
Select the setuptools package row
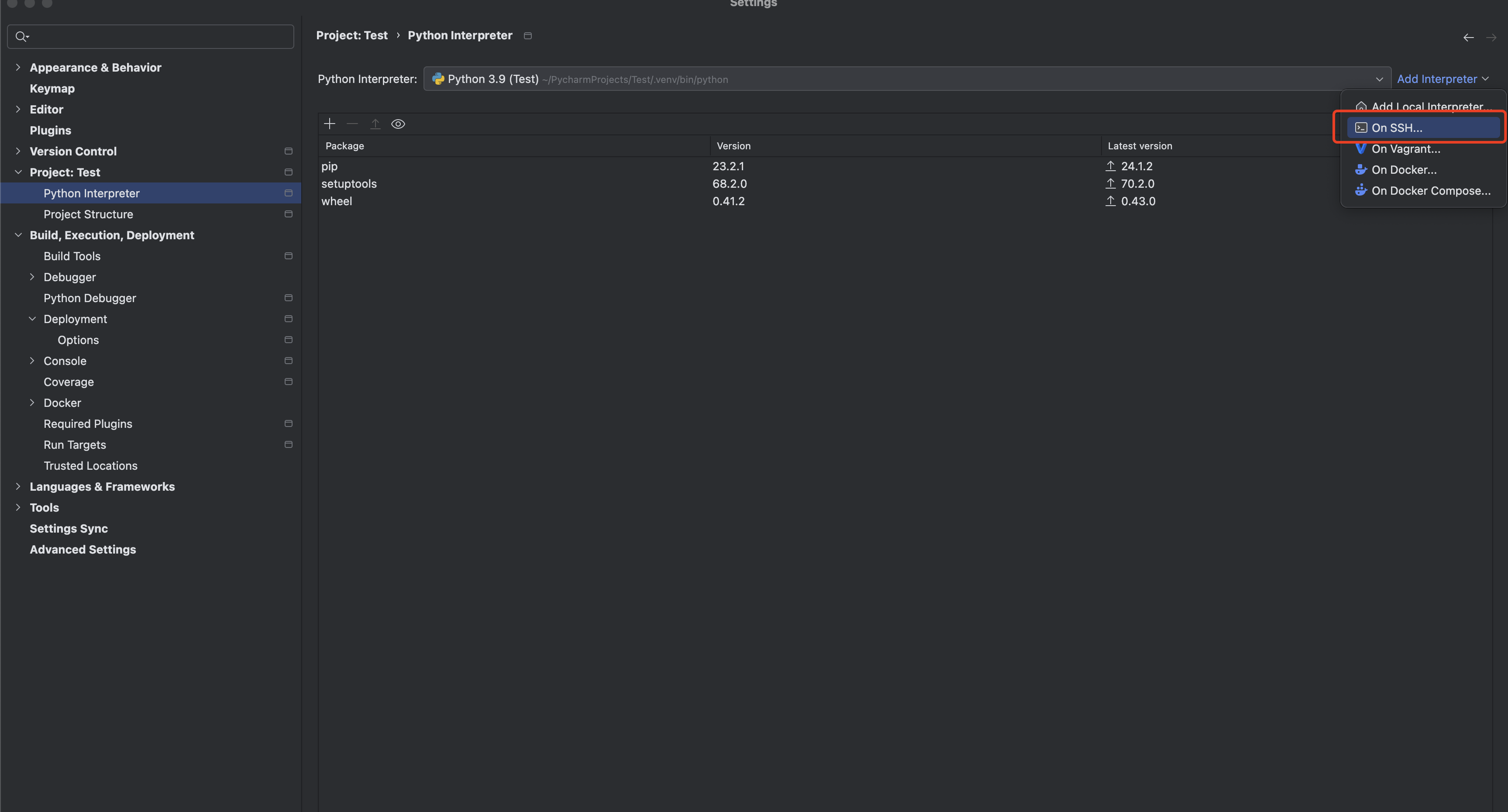tap(349, 184)
